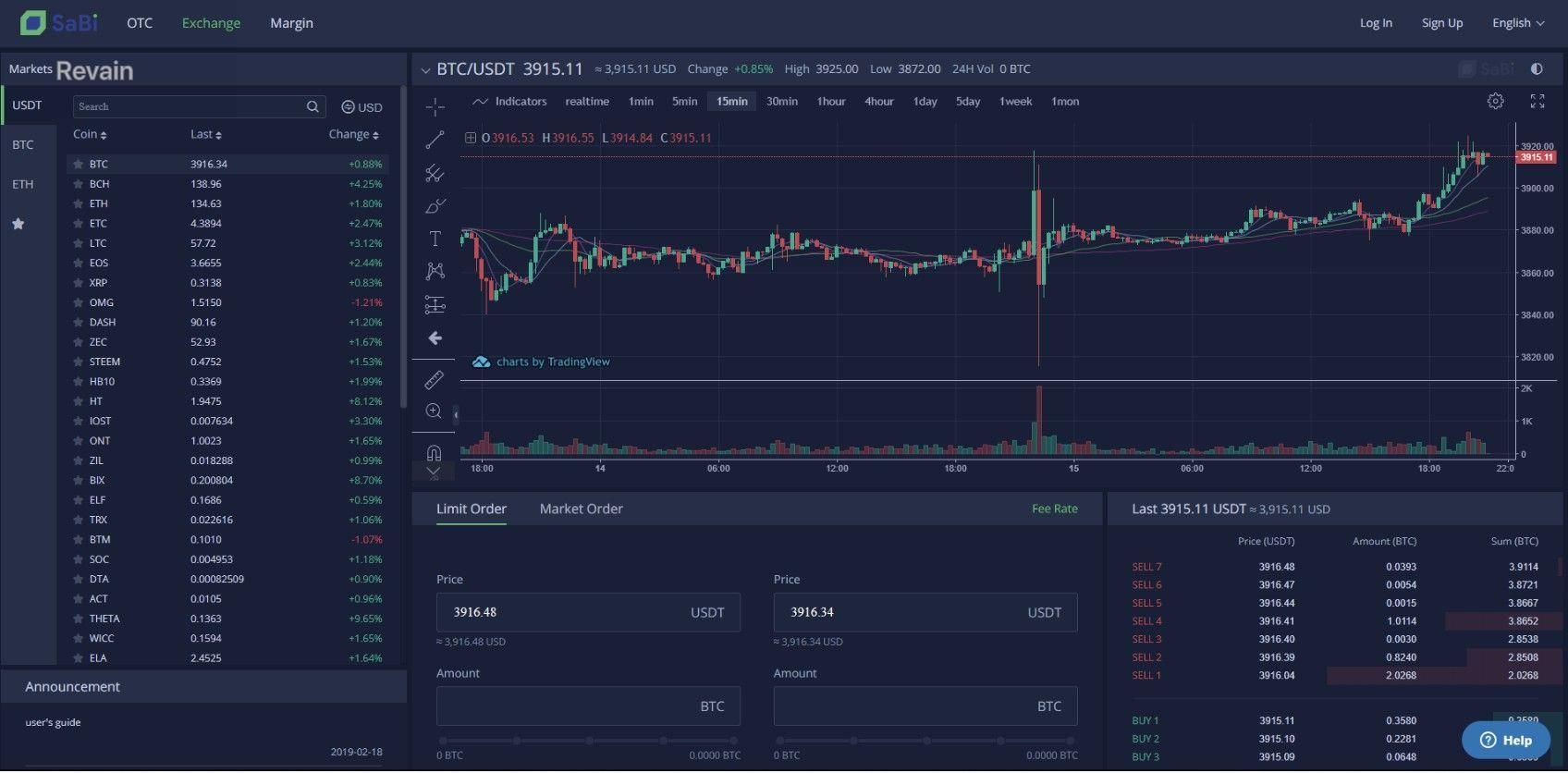Expand the OHLC legend box
1568x773 pixels.
(471, 138)
